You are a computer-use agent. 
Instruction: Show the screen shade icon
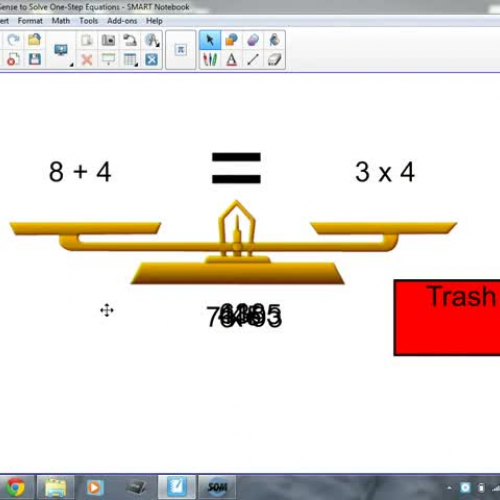pos(108,60)
